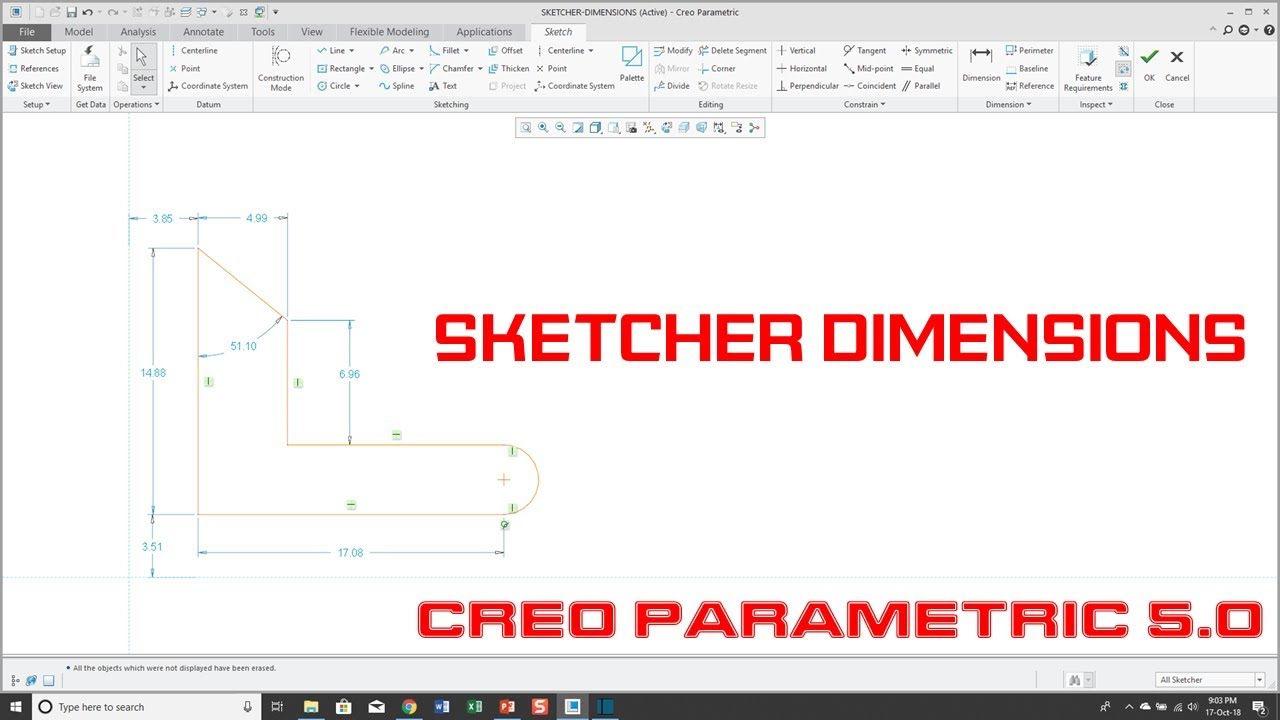Image resolution: width=1280 pixels, height=720 pixels.
Task: Click the 51.10 angle dimension value
Action: (x=243, y=346)
